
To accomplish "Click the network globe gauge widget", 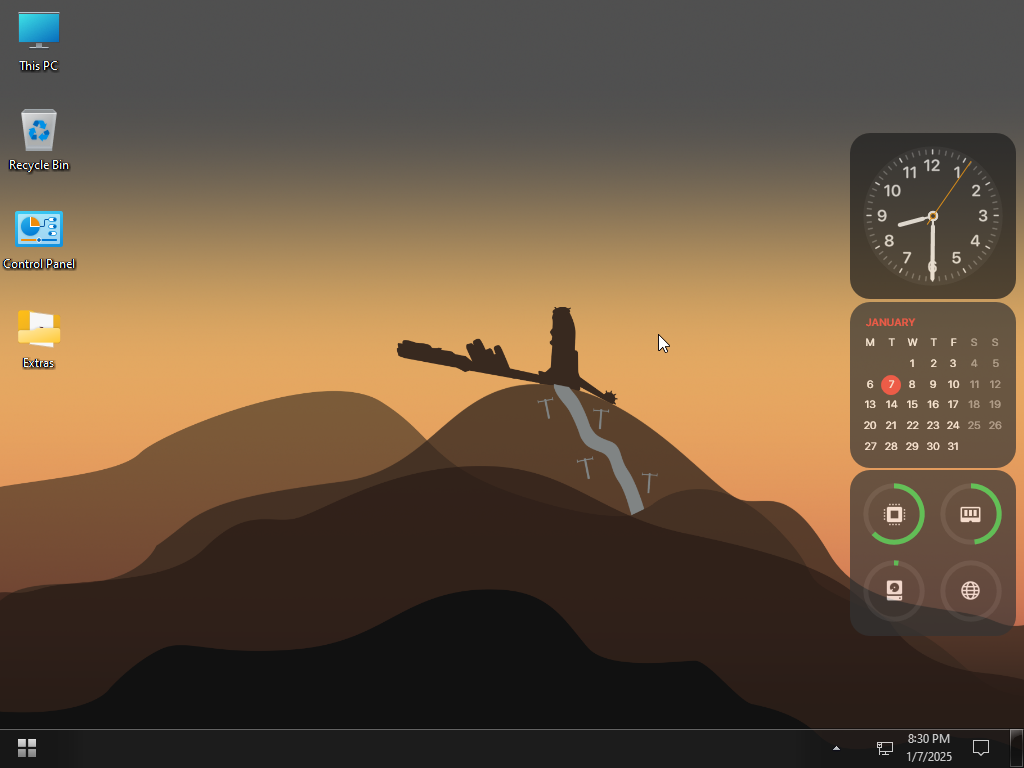I will pyautogui.click(x=970, y=590).
